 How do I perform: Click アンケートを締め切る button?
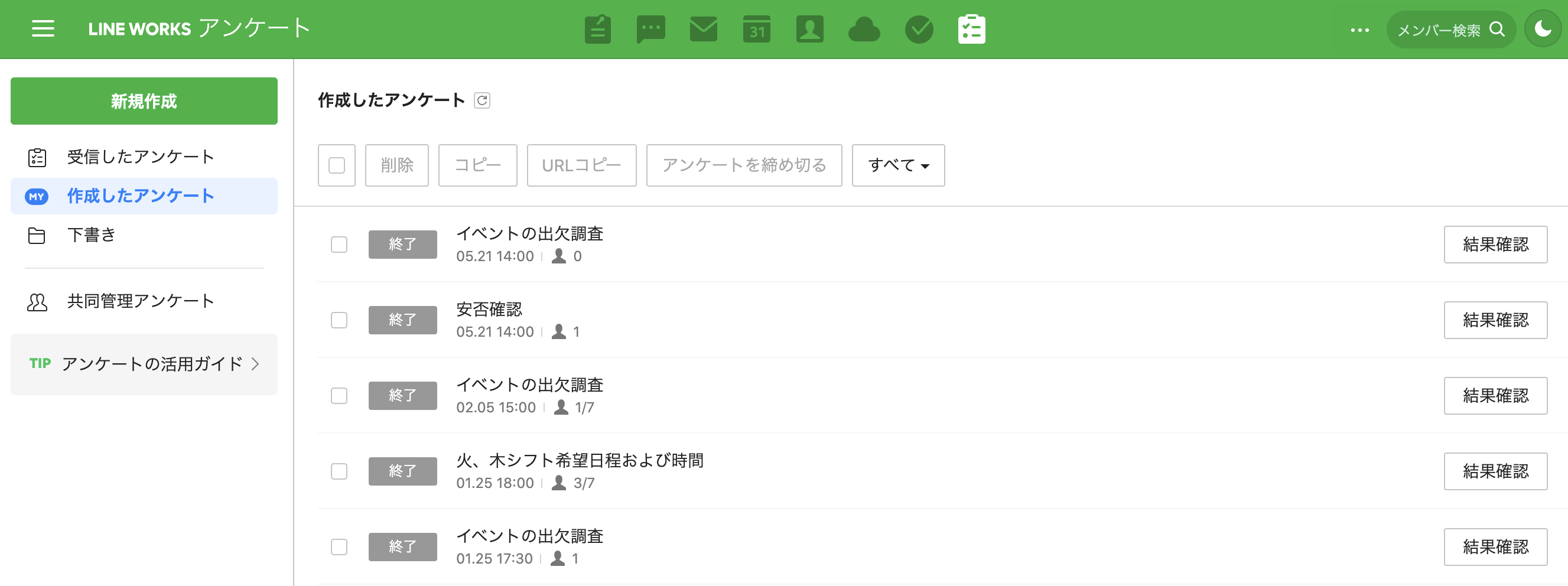(744, 165)
